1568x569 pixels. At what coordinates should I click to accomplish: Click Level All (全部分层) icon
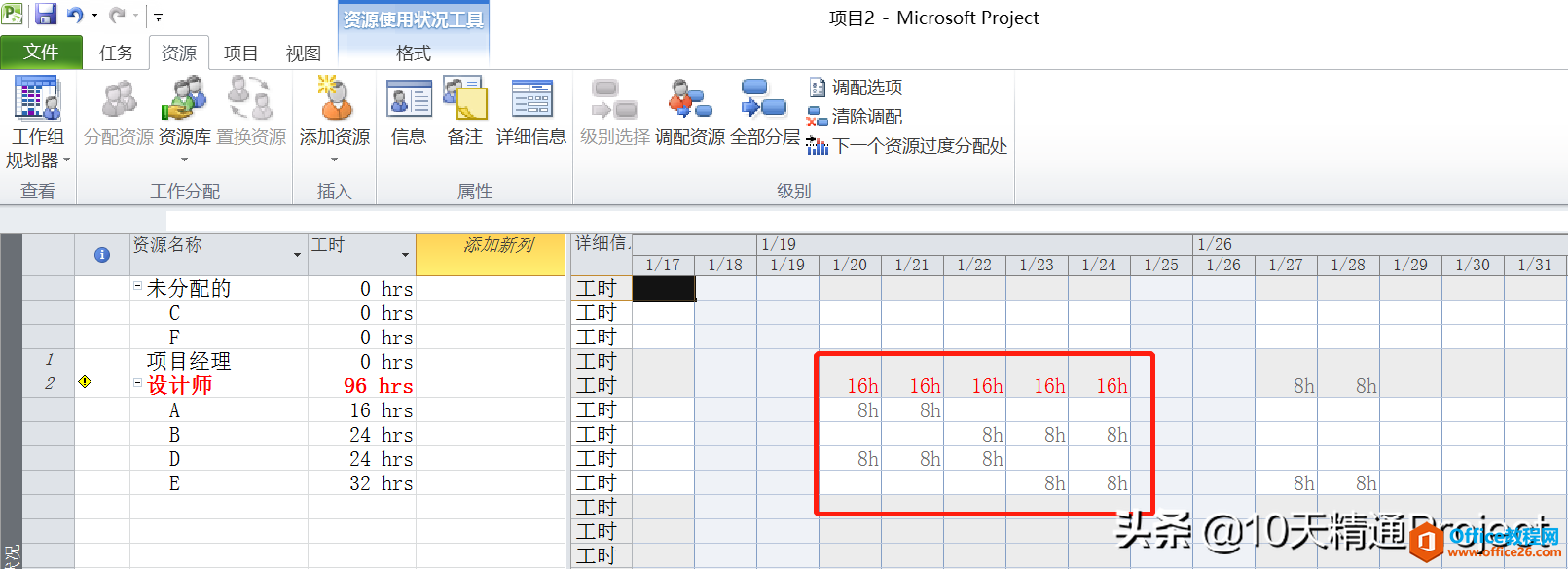[764, 101]
